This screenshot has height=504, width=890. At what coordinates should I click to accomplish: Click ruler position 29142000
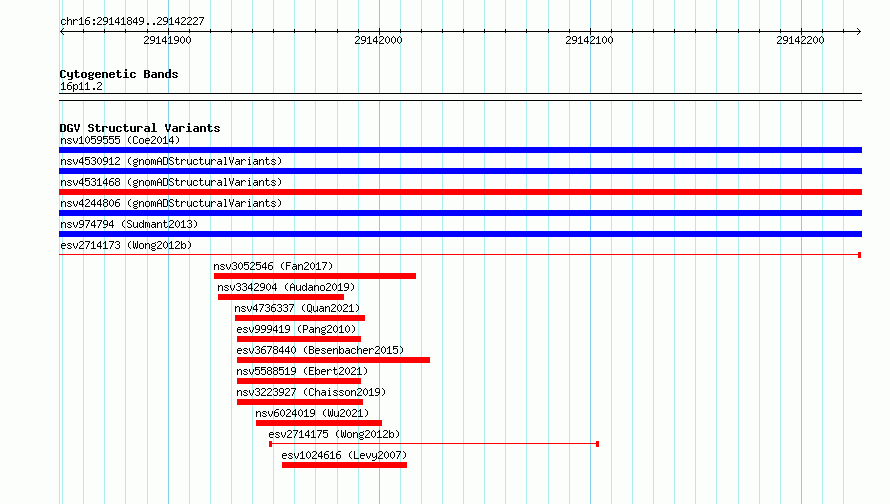point(379,40)
